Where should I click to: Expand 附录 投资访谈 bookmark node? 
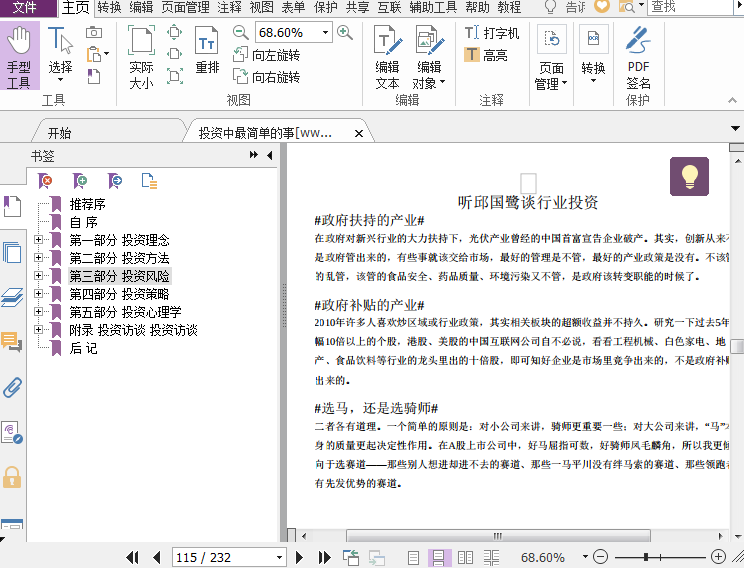point(38,330)
